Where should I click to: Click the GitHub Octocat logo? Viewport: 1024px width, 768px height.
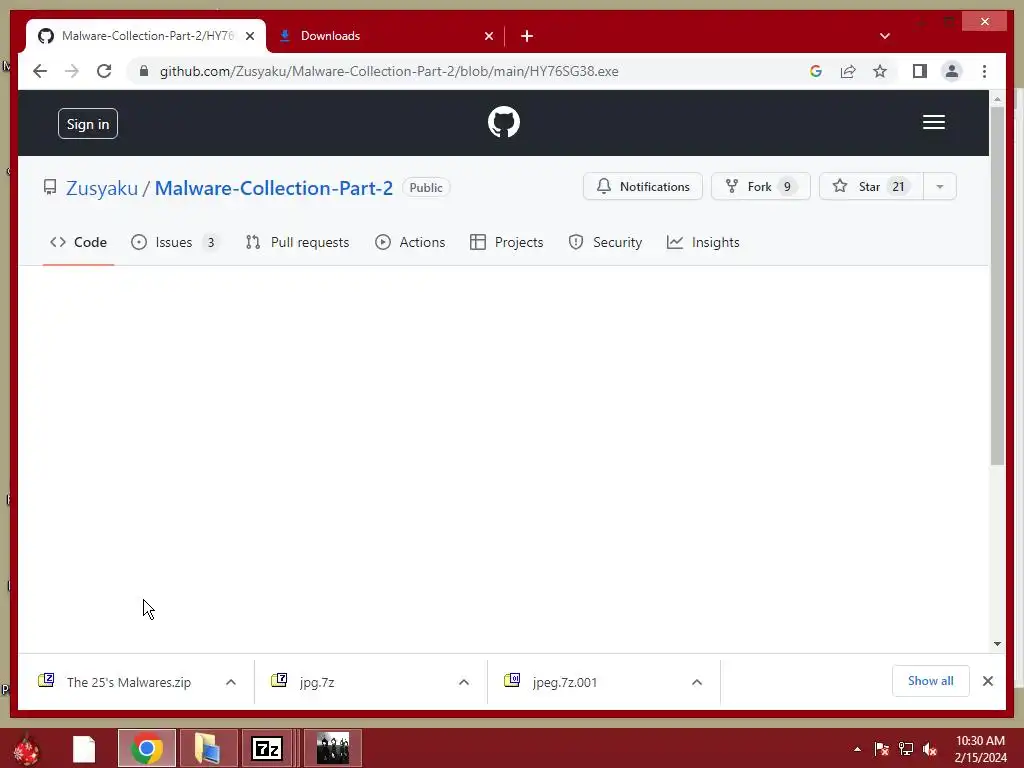pyautogui.click(x=504, y=122)
